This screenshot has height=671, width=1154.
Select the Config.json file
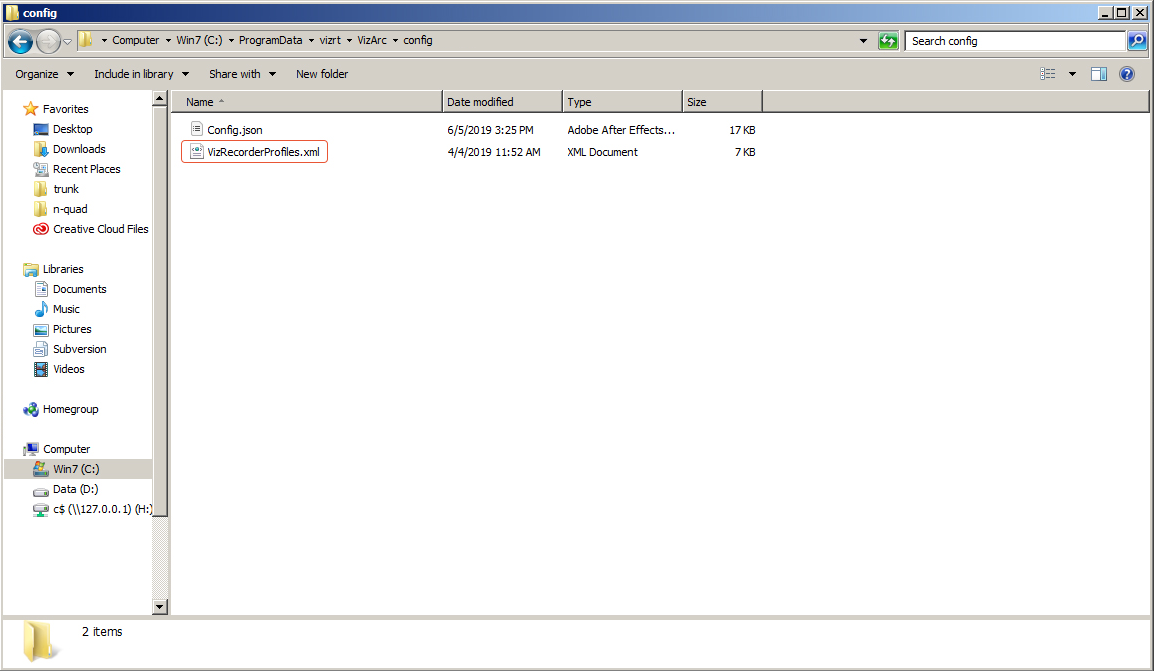234,130
